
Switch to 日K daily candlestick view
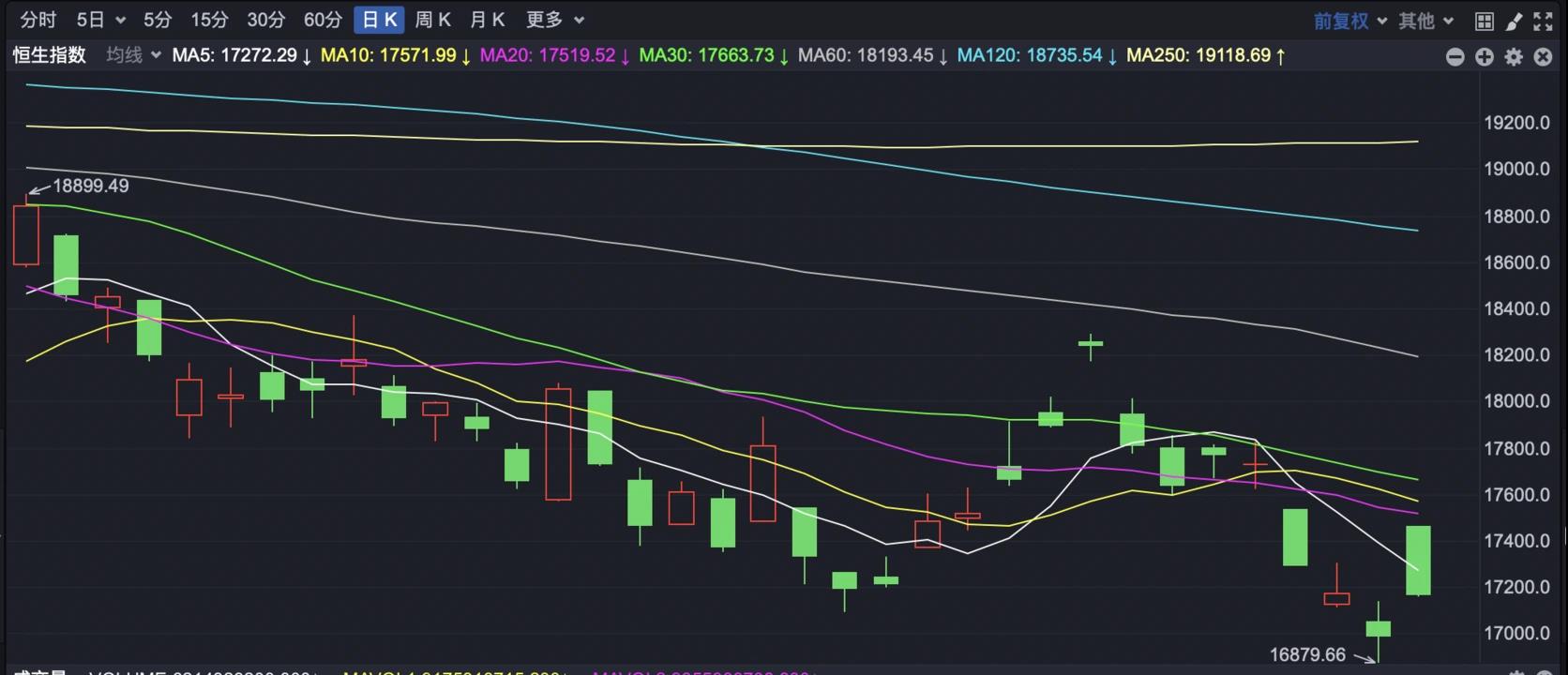pyautogui.click(x=380, y=20)
